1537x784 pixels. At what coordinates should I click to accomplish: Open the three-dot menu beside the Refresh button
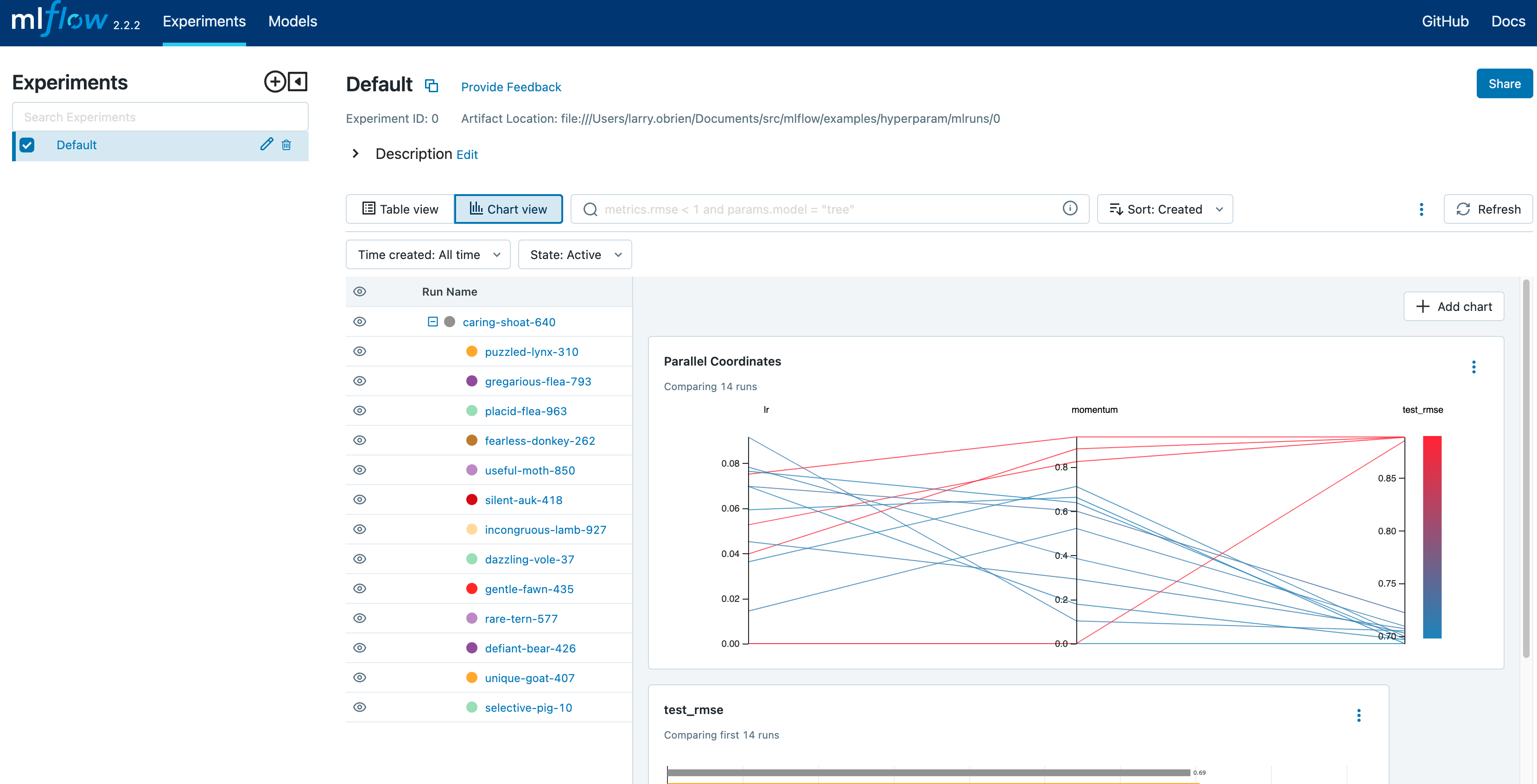1421,209
